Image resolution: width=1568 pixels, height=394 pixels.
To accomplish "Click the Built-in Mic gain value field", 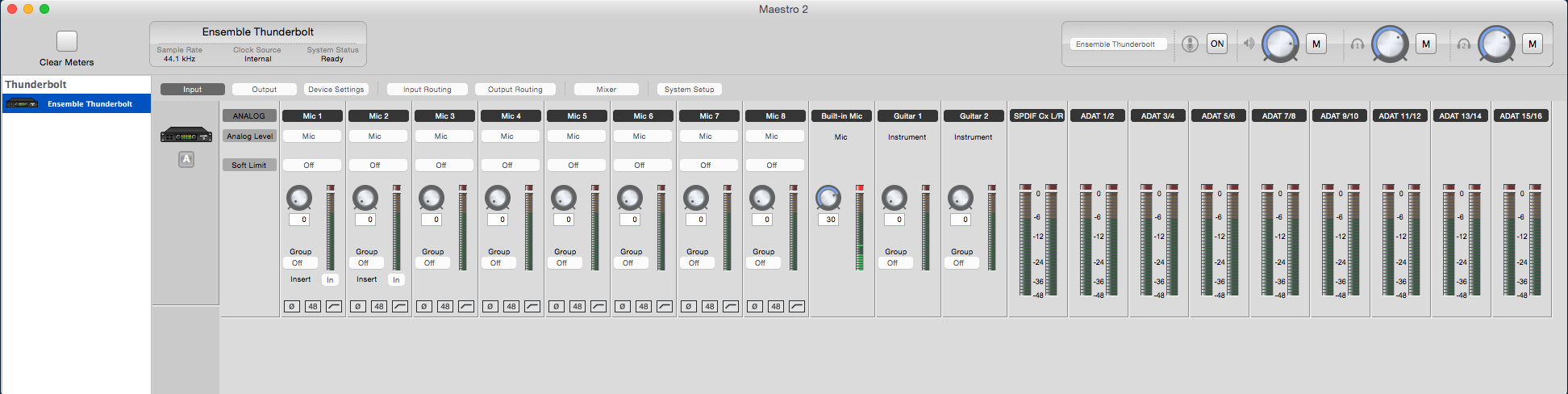I will (828, 220).
